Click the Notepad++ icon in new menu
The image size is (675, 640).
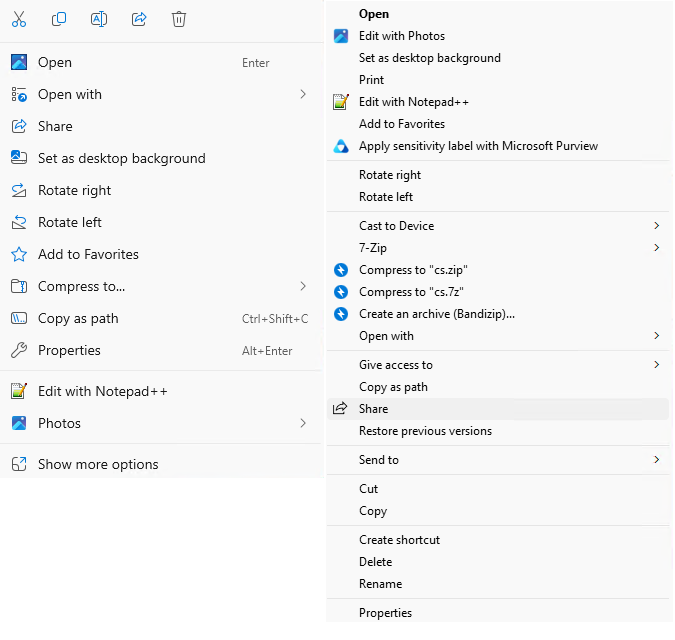(x=19, y=391)
